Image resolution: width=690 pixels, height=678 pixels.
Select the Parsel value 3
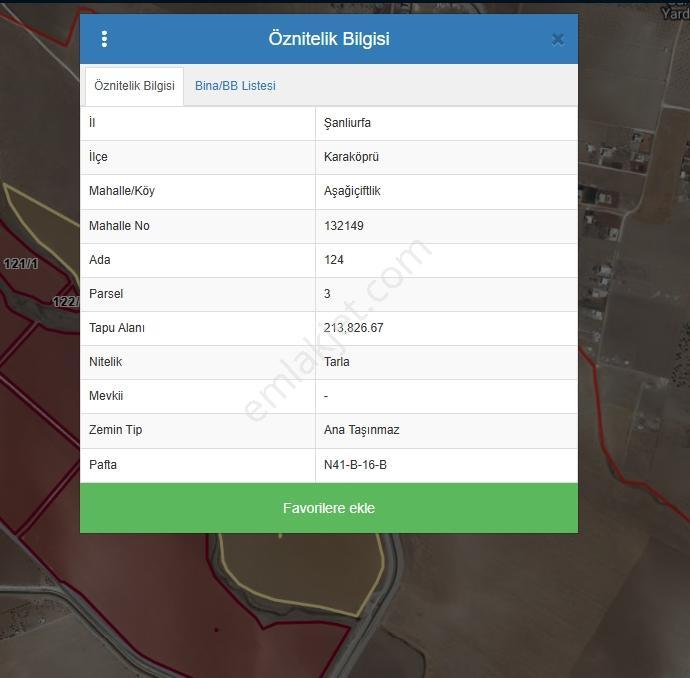click(327, 293)
